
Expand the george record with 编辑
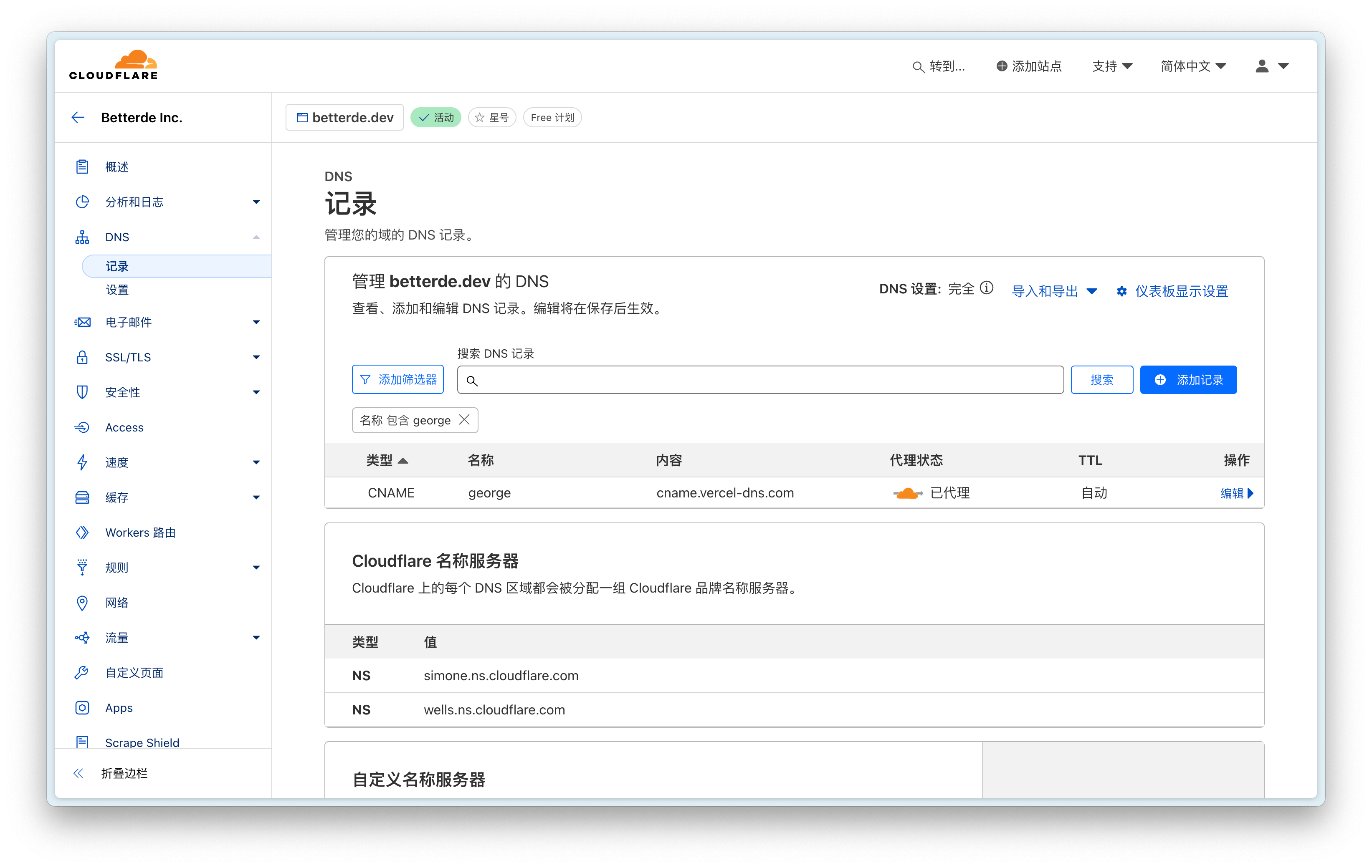pos(1236,493)
